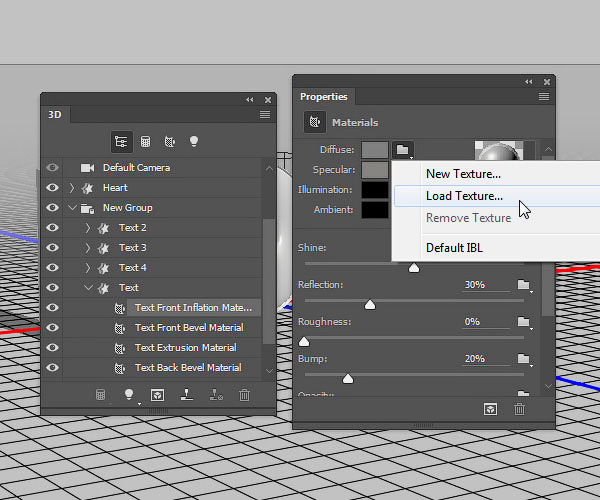Collapse the New Group folder

click(72, 208)
